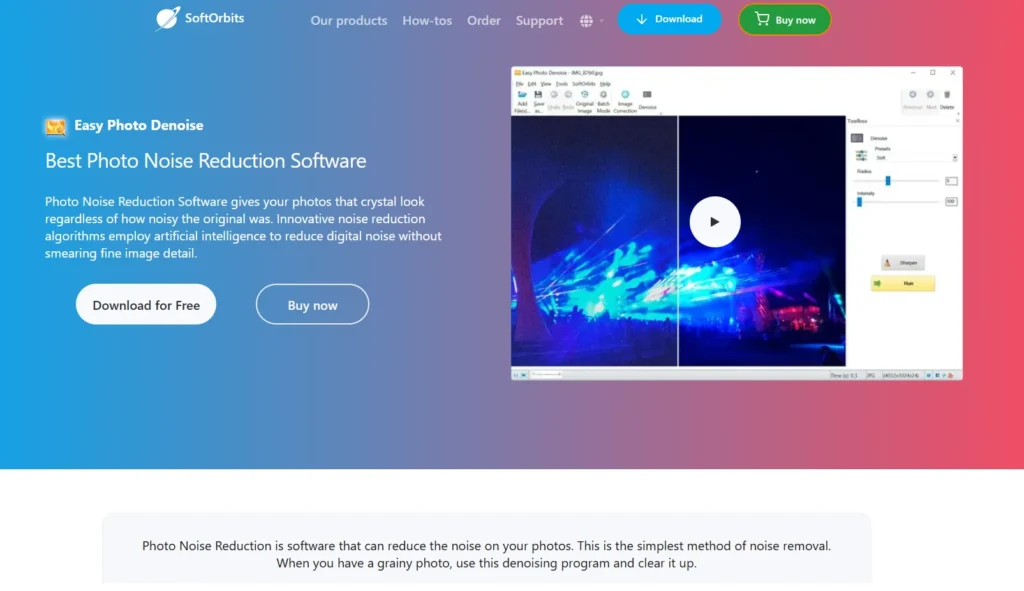
Task: Open the File menu in demo app
Action: pos(519,84)
